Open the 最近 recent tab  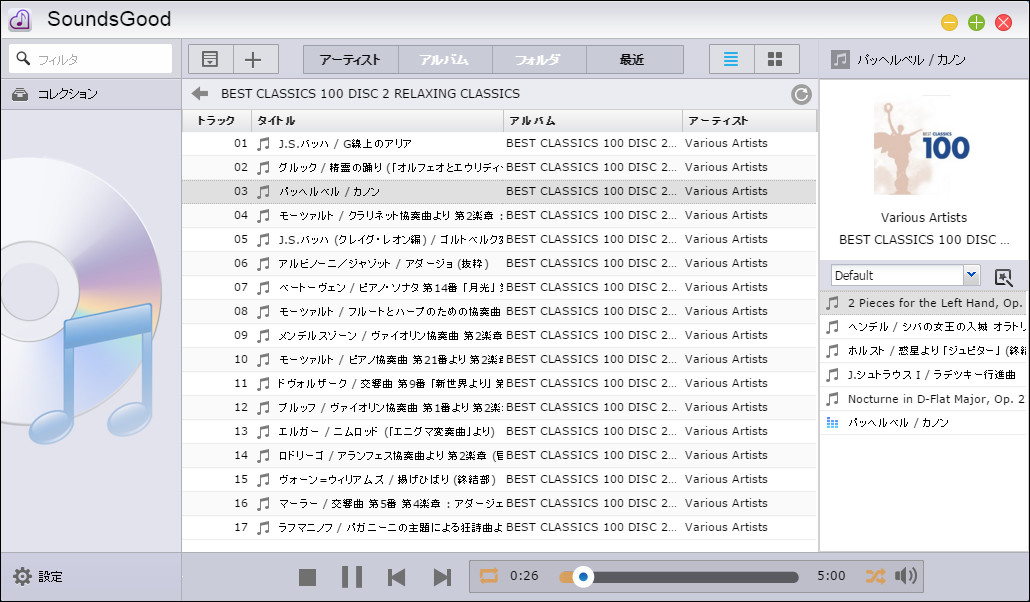click(634, 58)
